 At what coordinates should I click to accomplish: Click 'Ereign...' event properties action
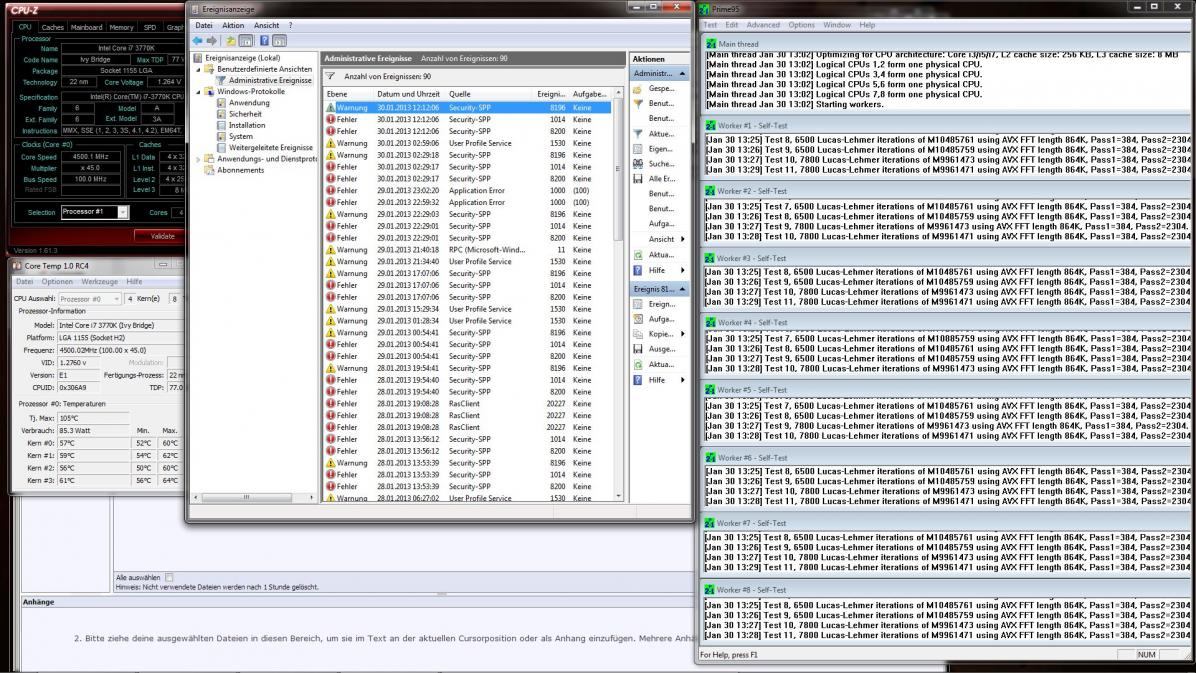[x=661, y=304]
